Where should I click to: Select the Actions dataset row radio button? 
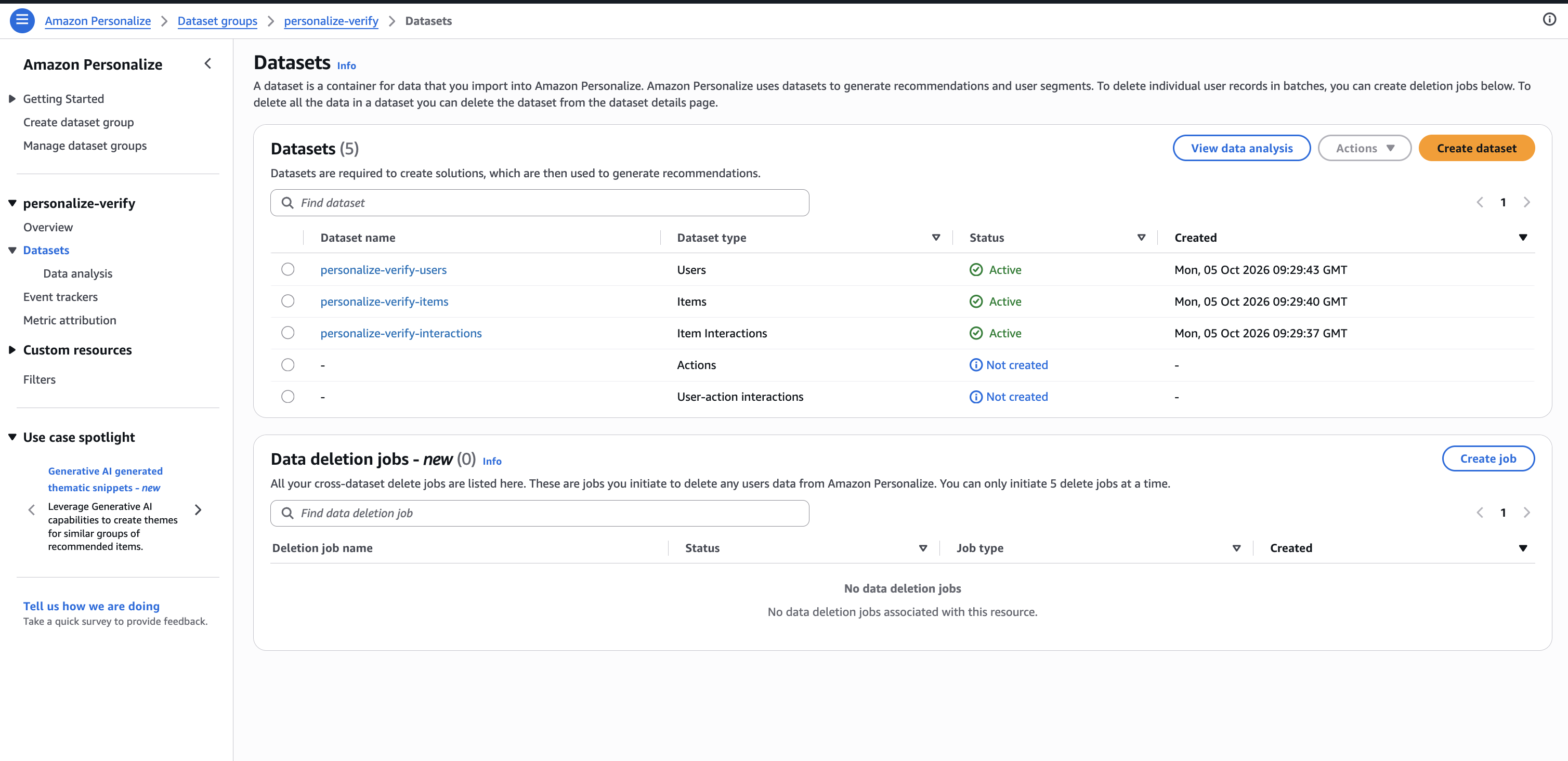click(x=288, y=365)
